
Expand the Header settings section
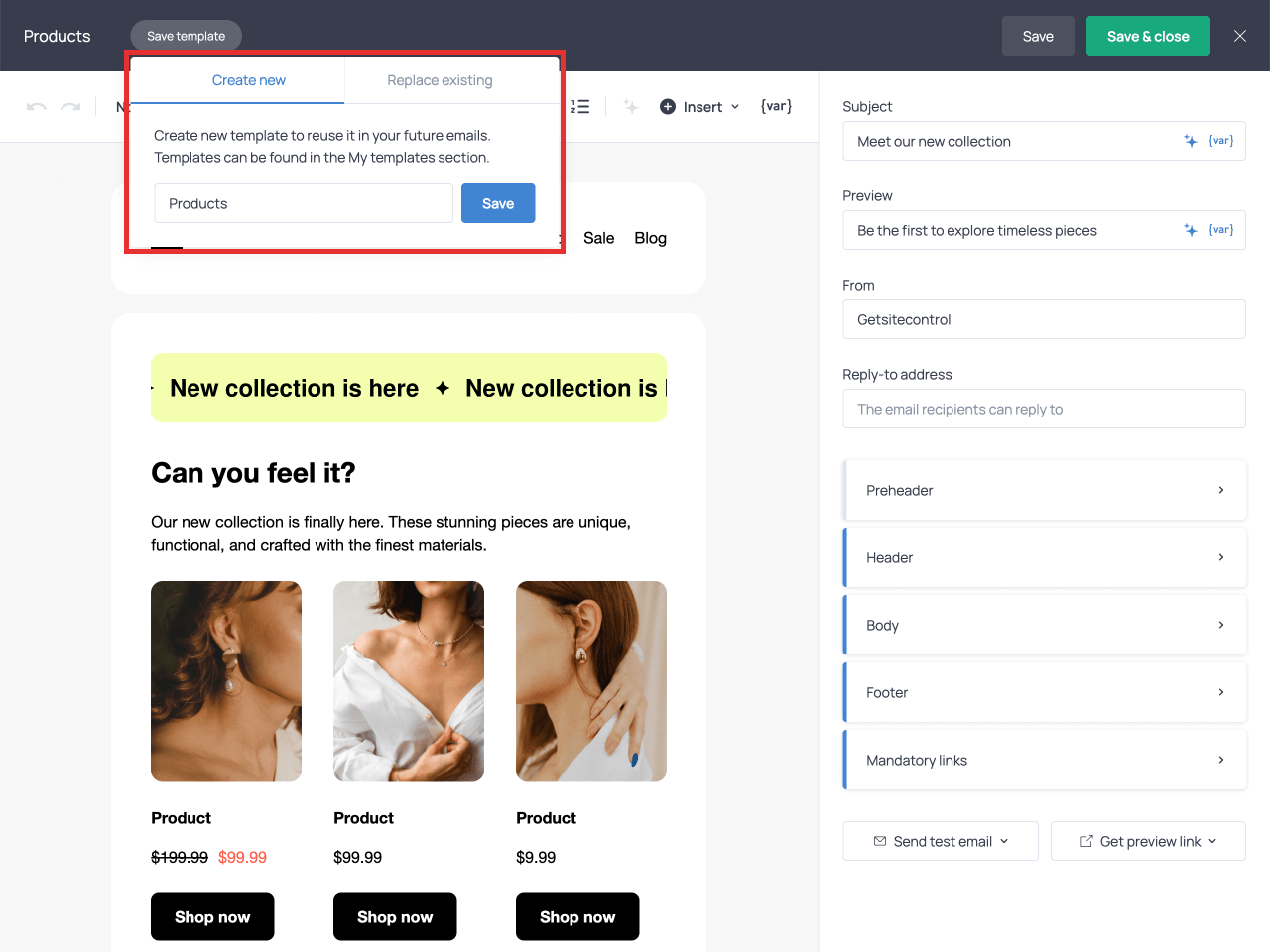pyautogui.click(x=1045, y=557)
